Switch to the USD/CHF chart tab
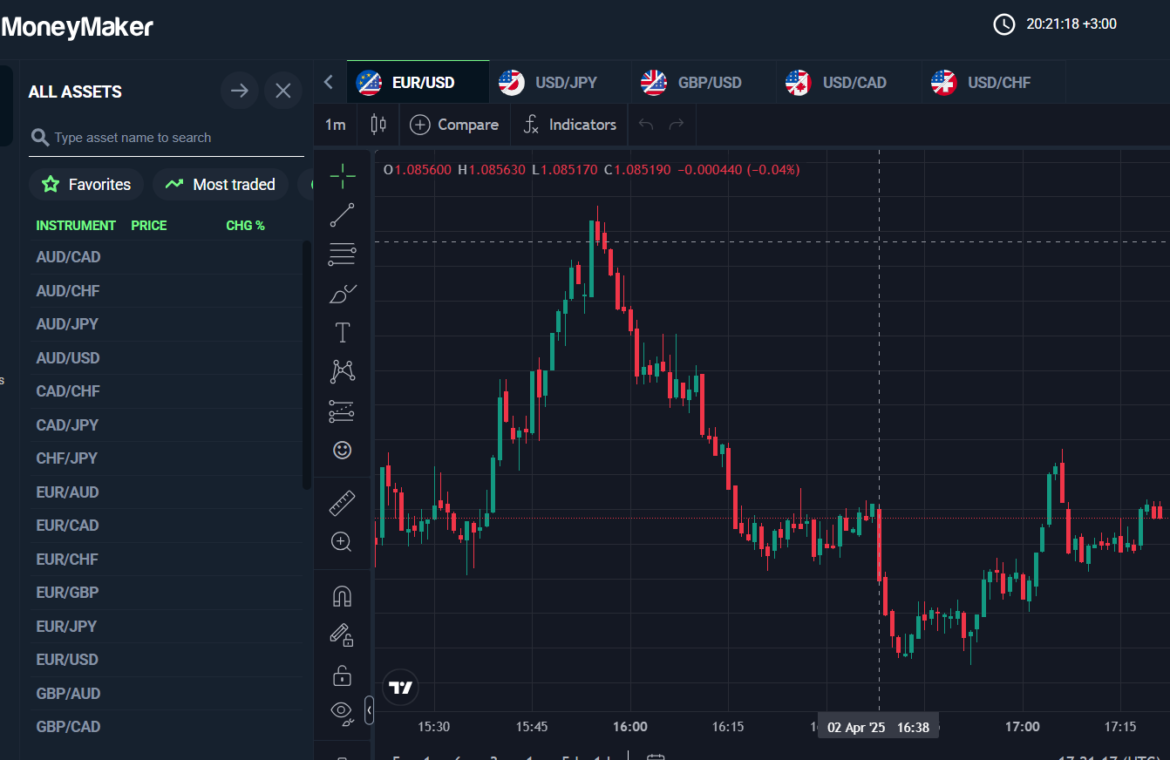The image size is (1170, 760). click(993, 82)
